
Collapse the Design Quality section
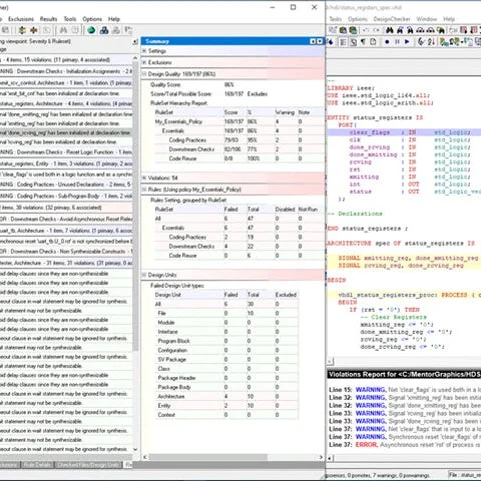pyautogui.click(x=144, y=74)
